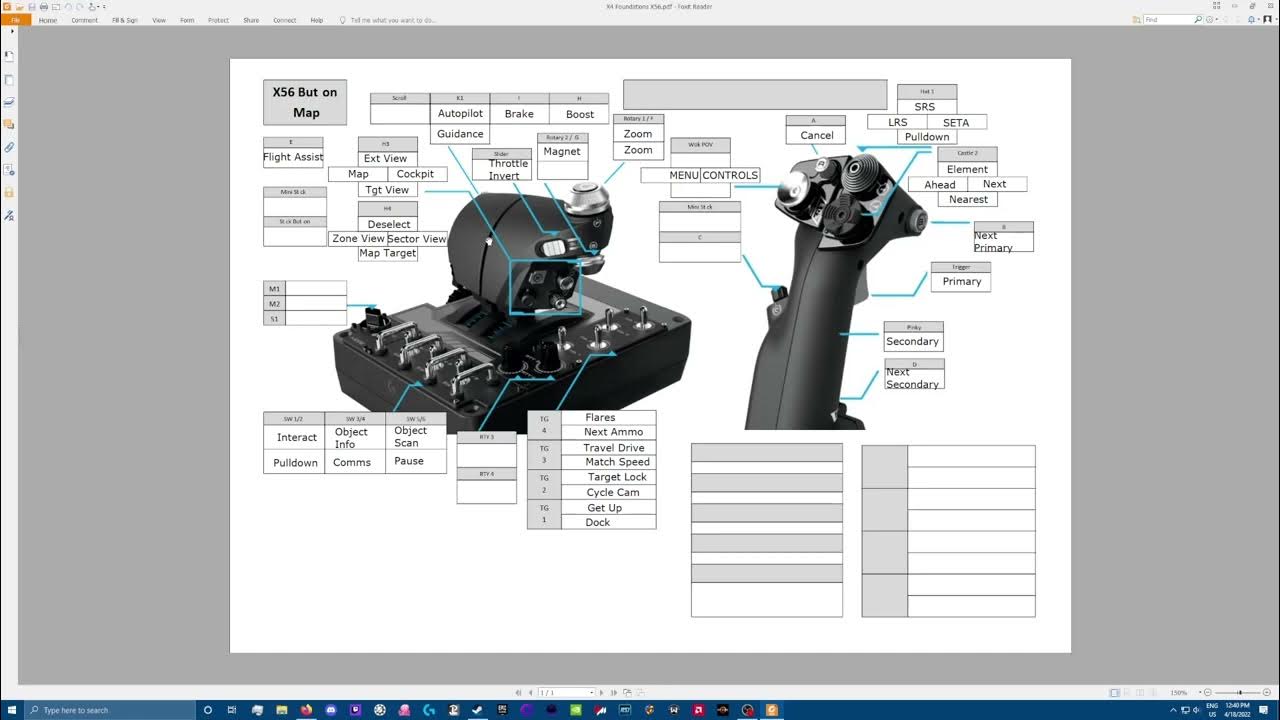Click the Travel Drive label
The width and height of the screenshot is (1280, 720).
614,448
